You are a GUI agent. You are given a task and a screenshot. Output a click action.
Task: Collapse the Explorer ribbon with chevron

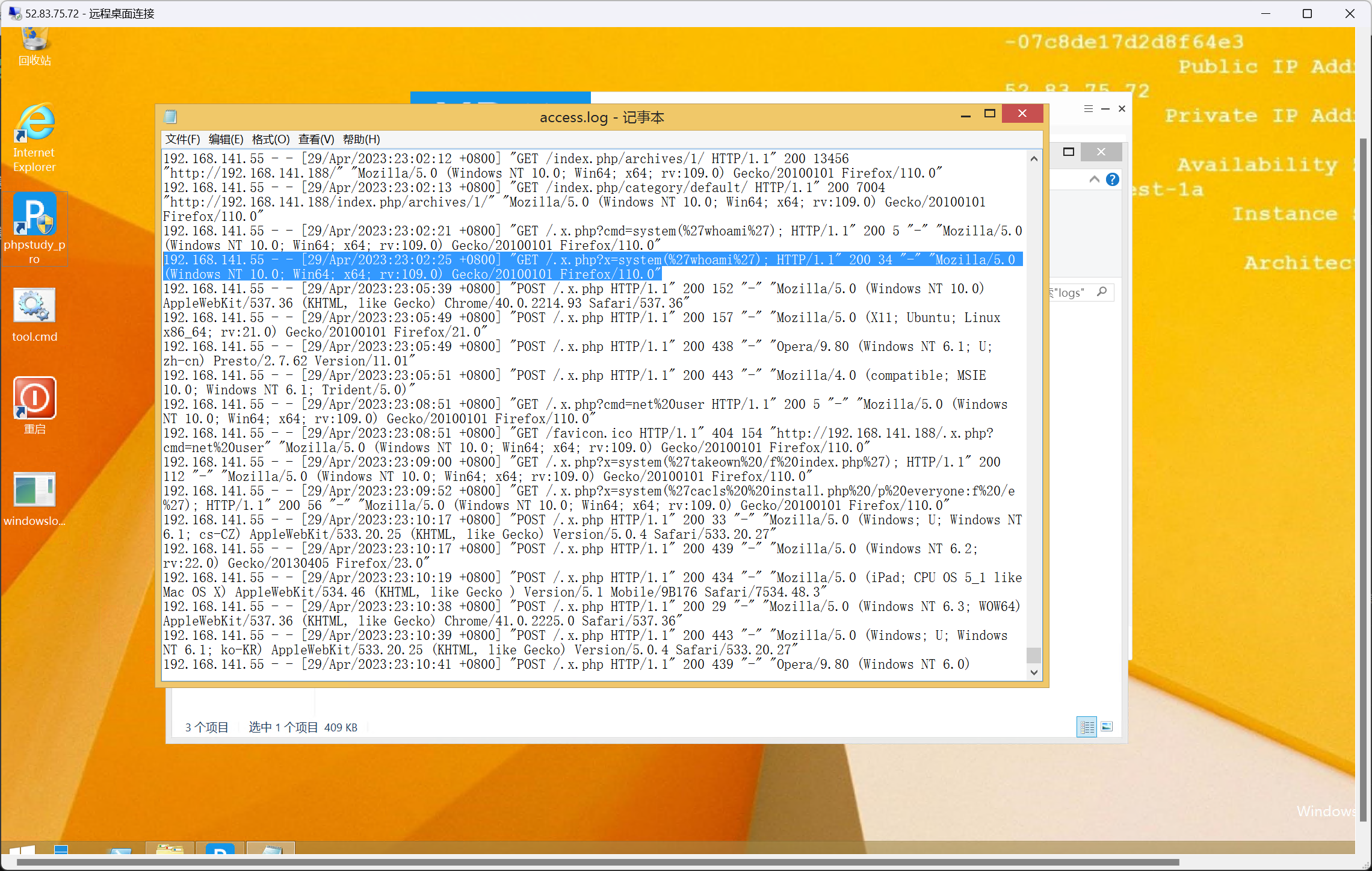[1094, 179]
